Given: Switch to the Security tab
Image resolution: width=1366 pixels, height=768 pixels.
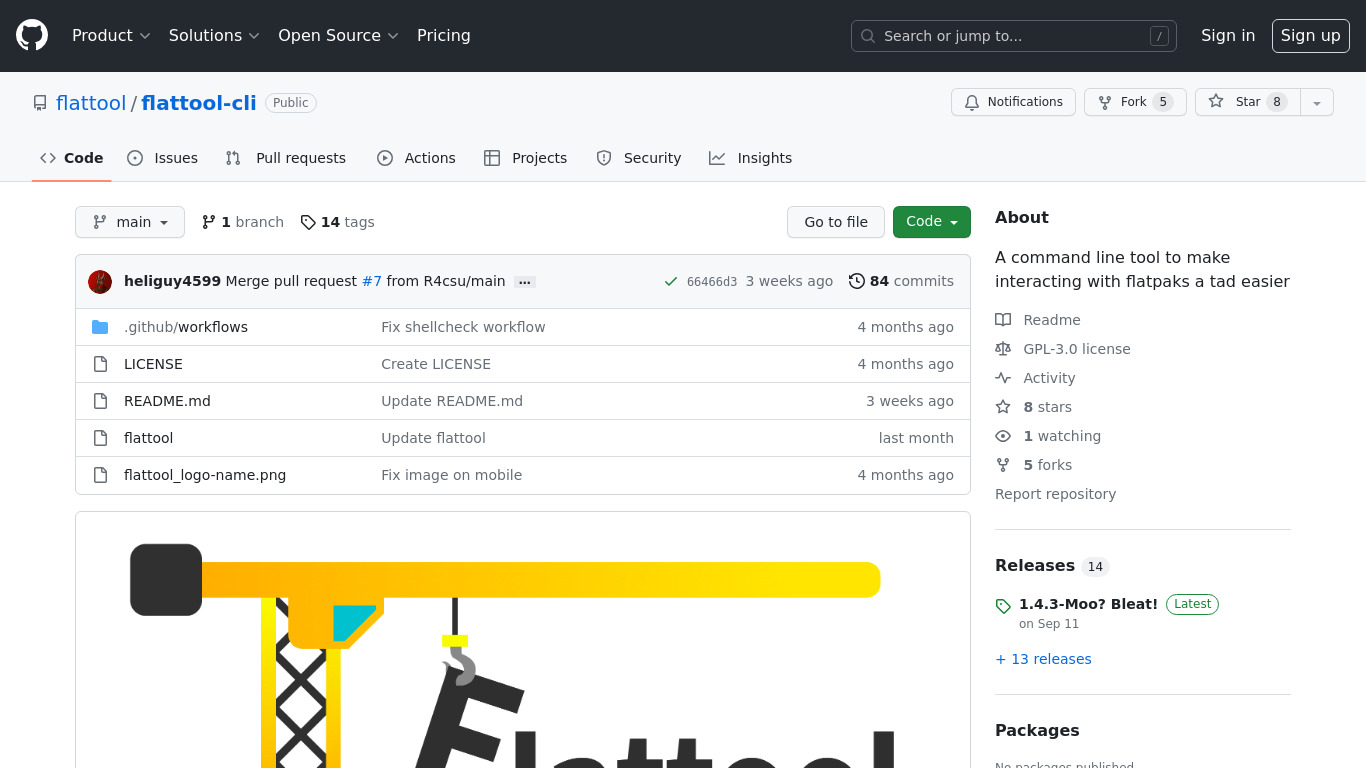Looking at the screenshot, I should (639, 158).
